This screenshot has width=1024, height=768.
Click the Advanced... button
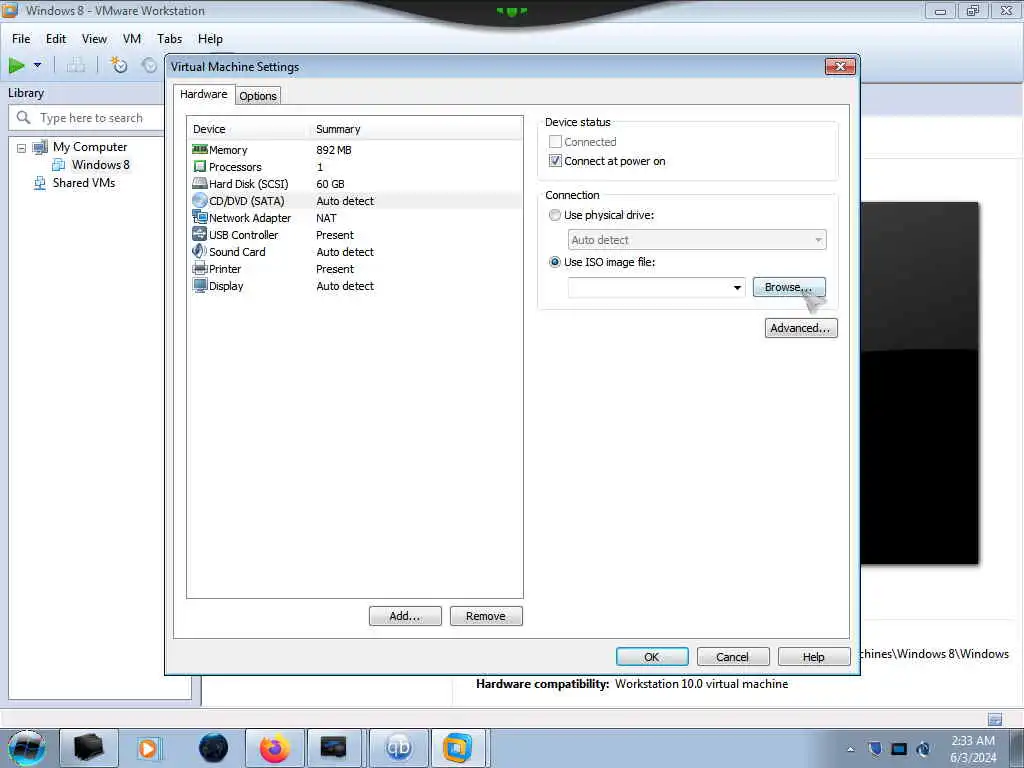(801, 328)
